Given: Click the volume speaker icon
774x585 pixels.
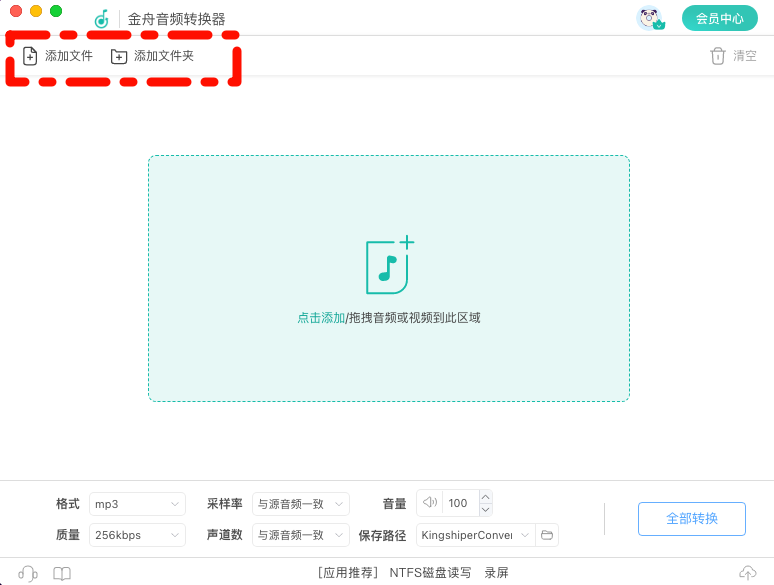Looking at the screenshot, I should 430,503.
